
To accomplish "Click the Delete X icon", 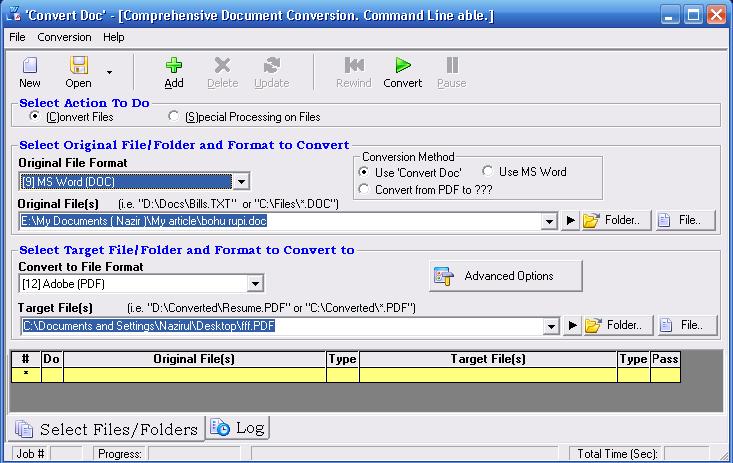I will pyautogui.click(x=223, y=65).
